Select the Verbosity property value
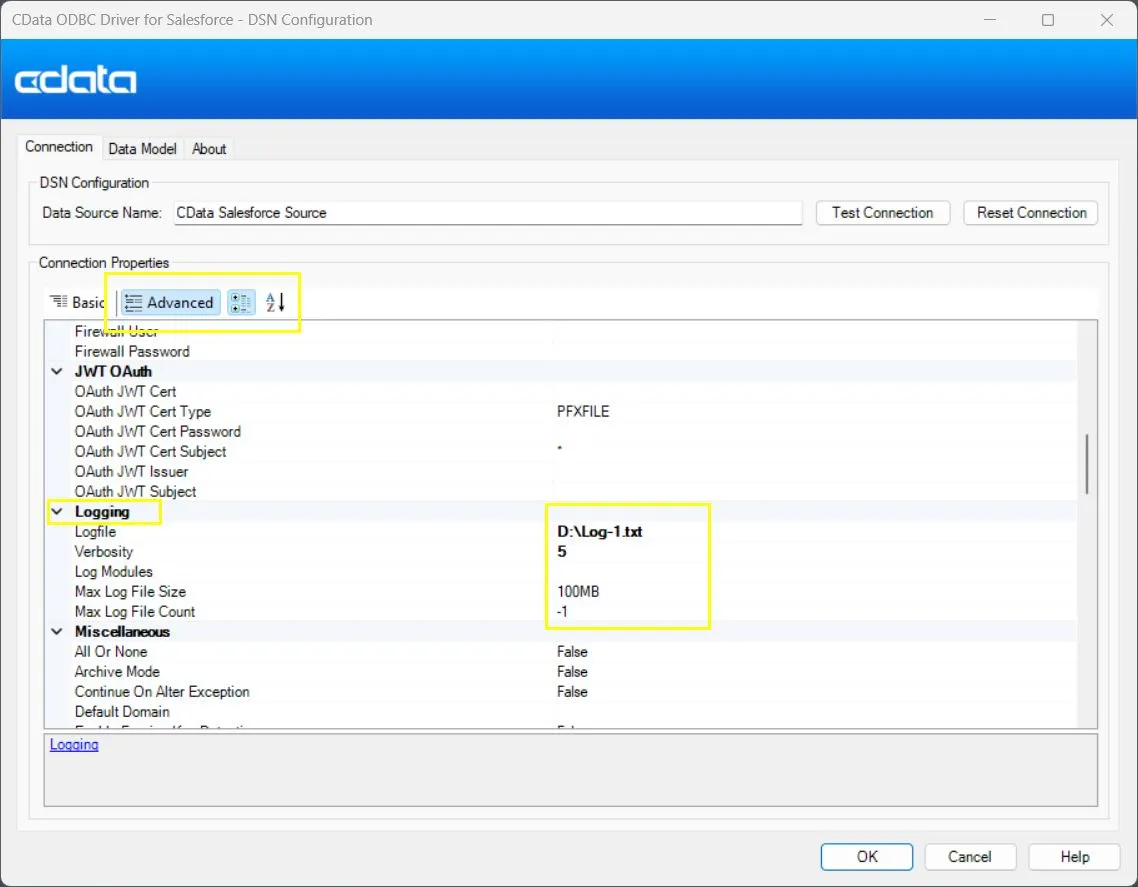The width and height of the screenshot is (1138, 887). click(x=600, y=552)
